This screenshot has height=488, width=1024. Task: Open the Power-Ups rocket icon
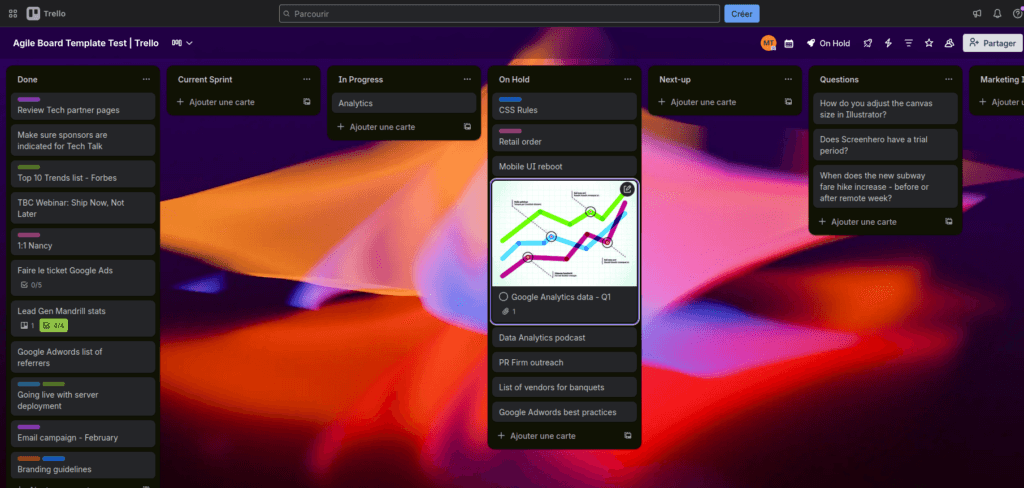tap(867, 43)
